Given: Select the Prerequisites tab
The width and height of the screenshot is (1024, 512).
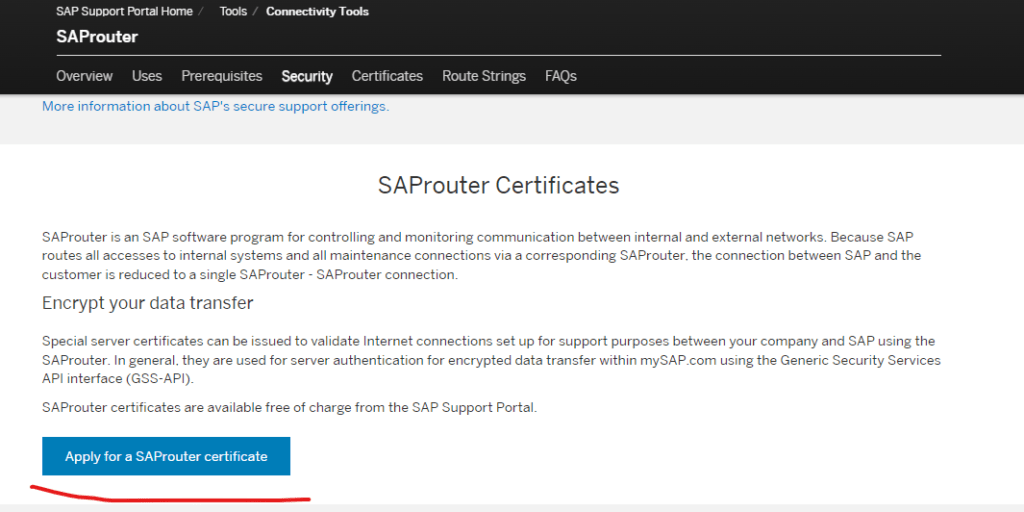Looking at the screenshot, I should point(222,76).
